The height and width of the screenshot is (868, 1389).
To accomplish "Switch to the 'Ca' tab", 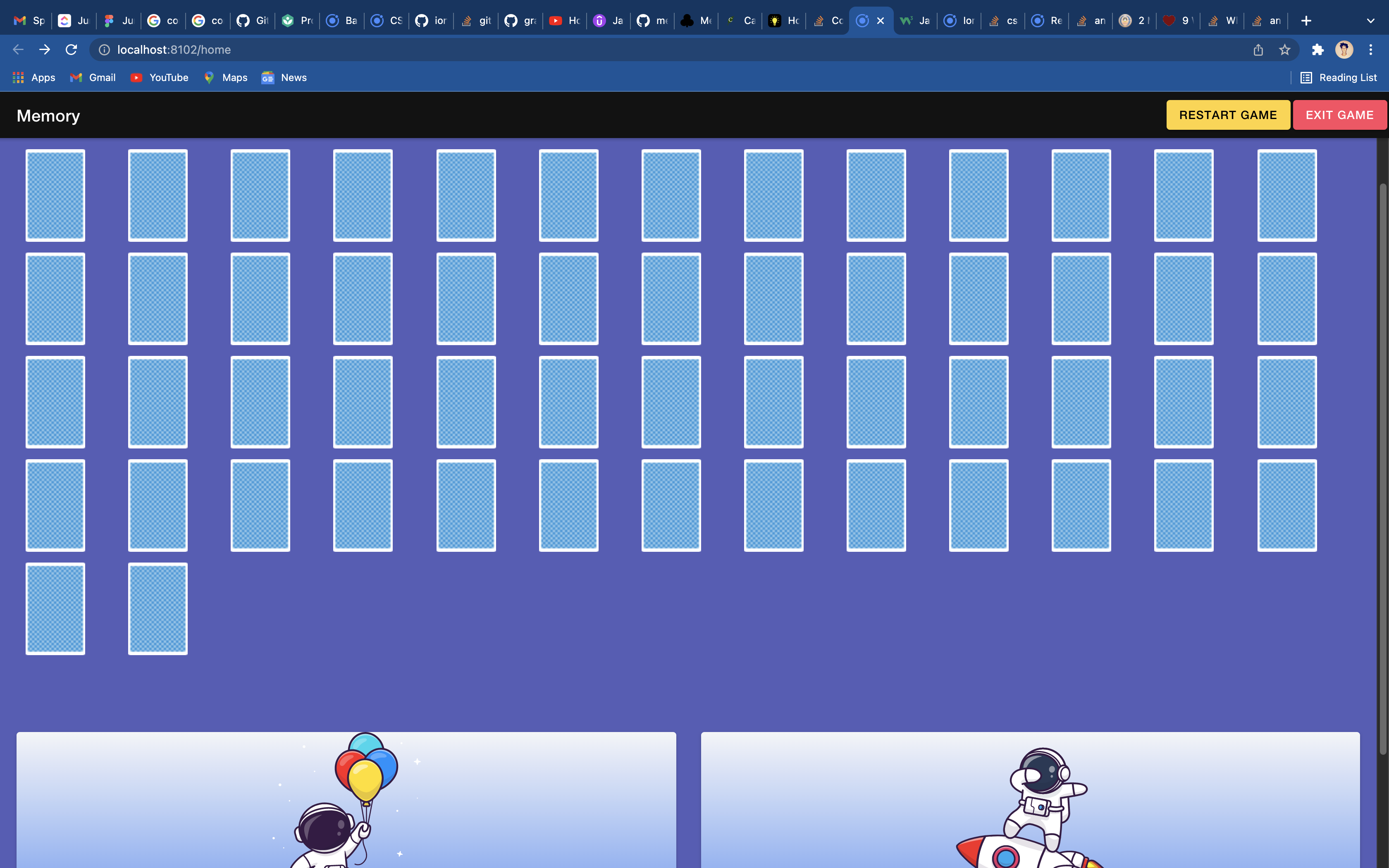I will (x=741, y=21).
